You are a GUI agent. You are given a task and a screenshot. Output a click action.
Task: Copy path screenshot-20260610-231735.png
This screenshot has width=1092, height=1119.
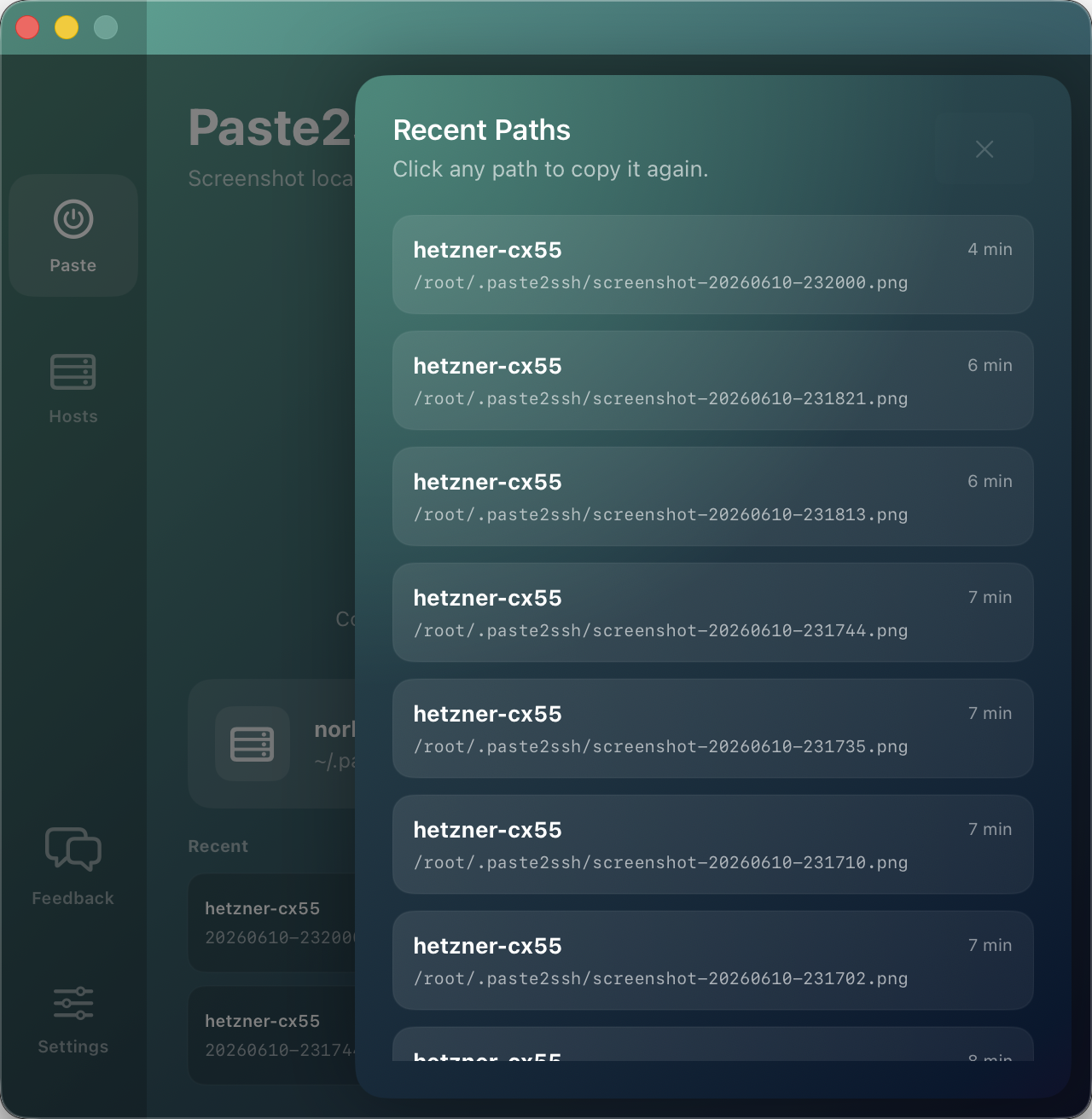pos(713,728)
